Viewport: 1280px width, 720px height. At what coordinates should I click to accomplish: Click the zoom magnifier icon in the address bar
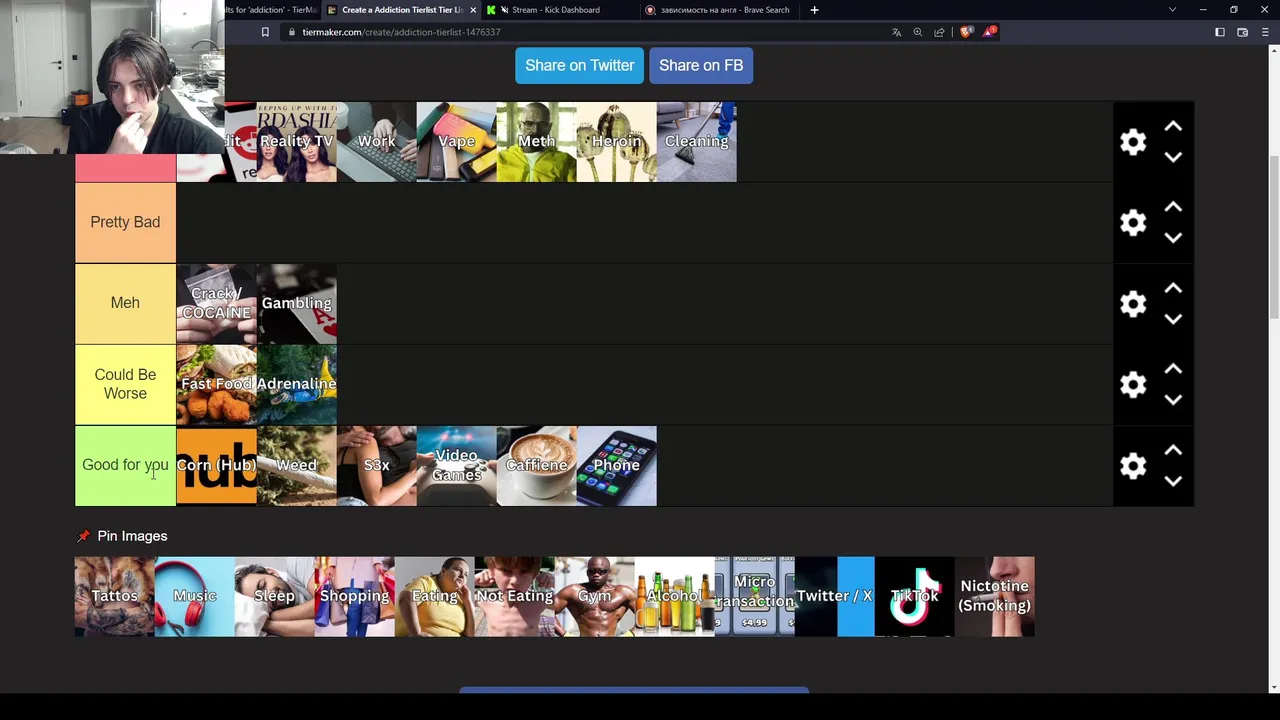(917, 32)
